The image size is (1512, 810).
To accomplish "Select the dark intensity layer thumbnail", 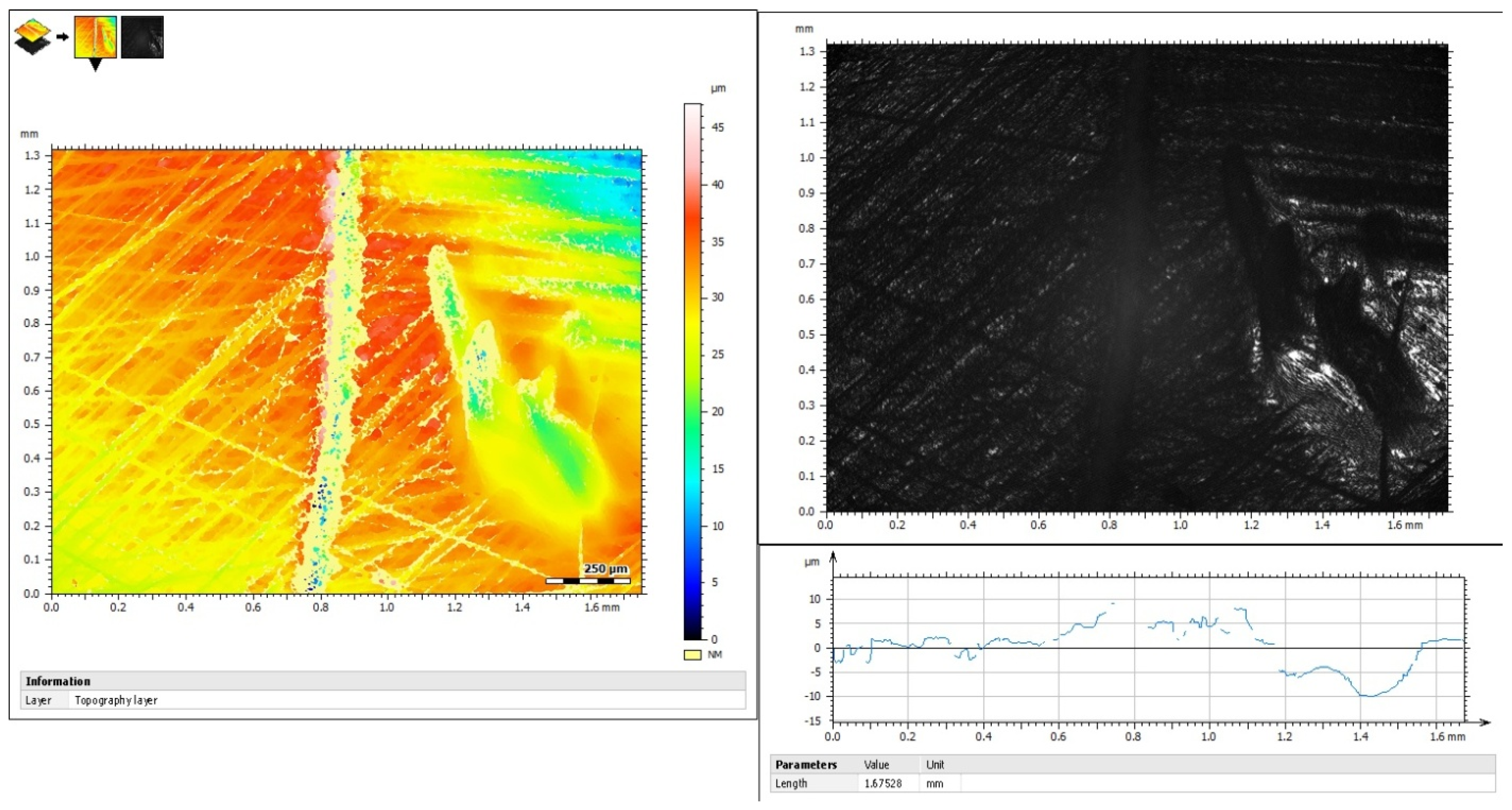I will (x=142, y=37).
